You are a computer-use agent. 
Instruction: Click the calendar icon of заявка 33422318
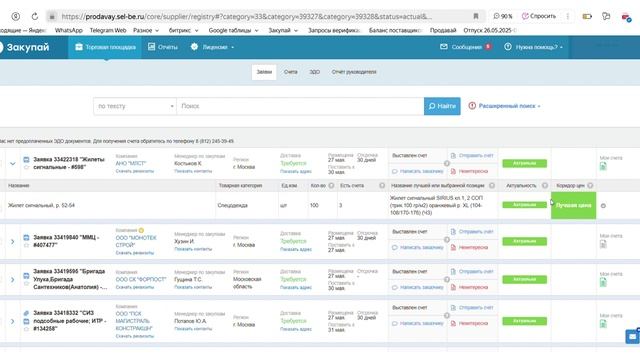point(26,159)
